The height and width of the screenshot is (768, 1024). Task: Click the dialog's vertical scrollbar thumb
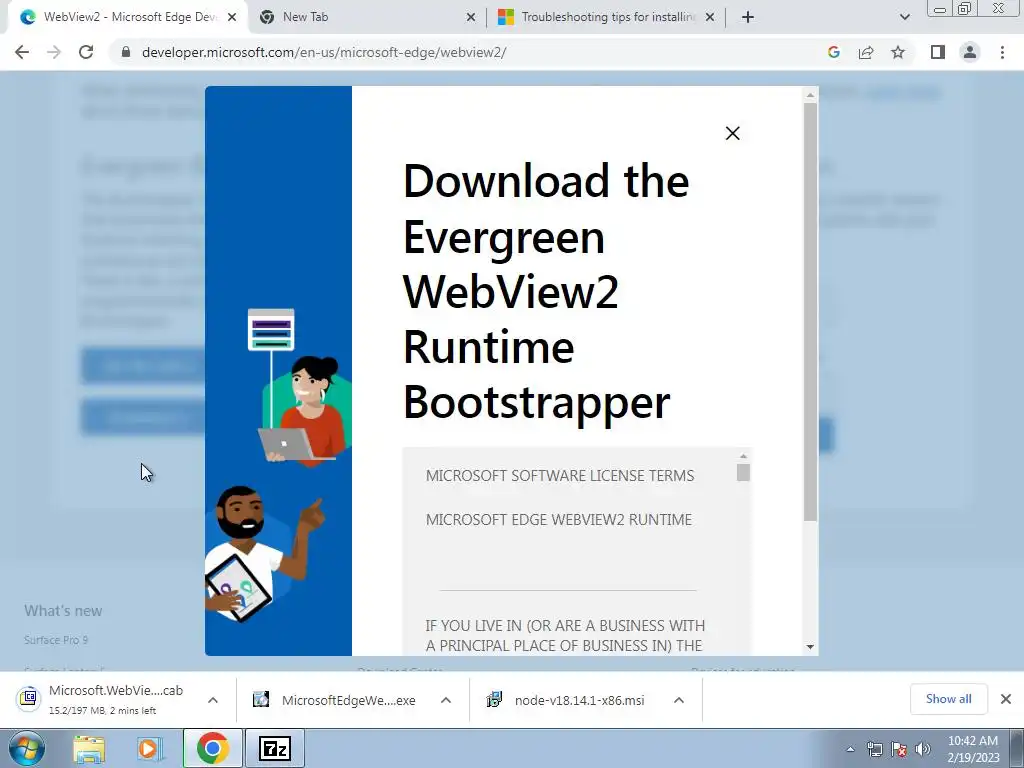pyautogui.click(x=810, y=312)
